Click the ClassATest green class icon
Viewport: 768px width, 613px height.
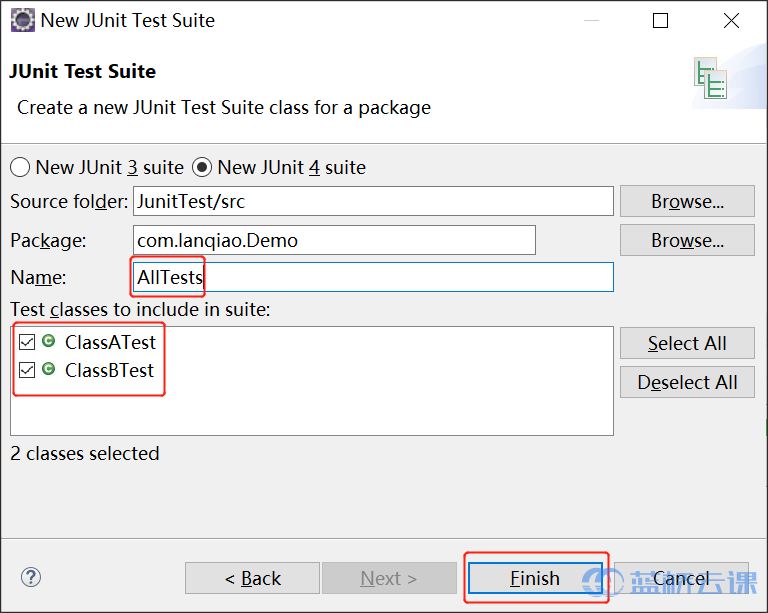[48, 341]
